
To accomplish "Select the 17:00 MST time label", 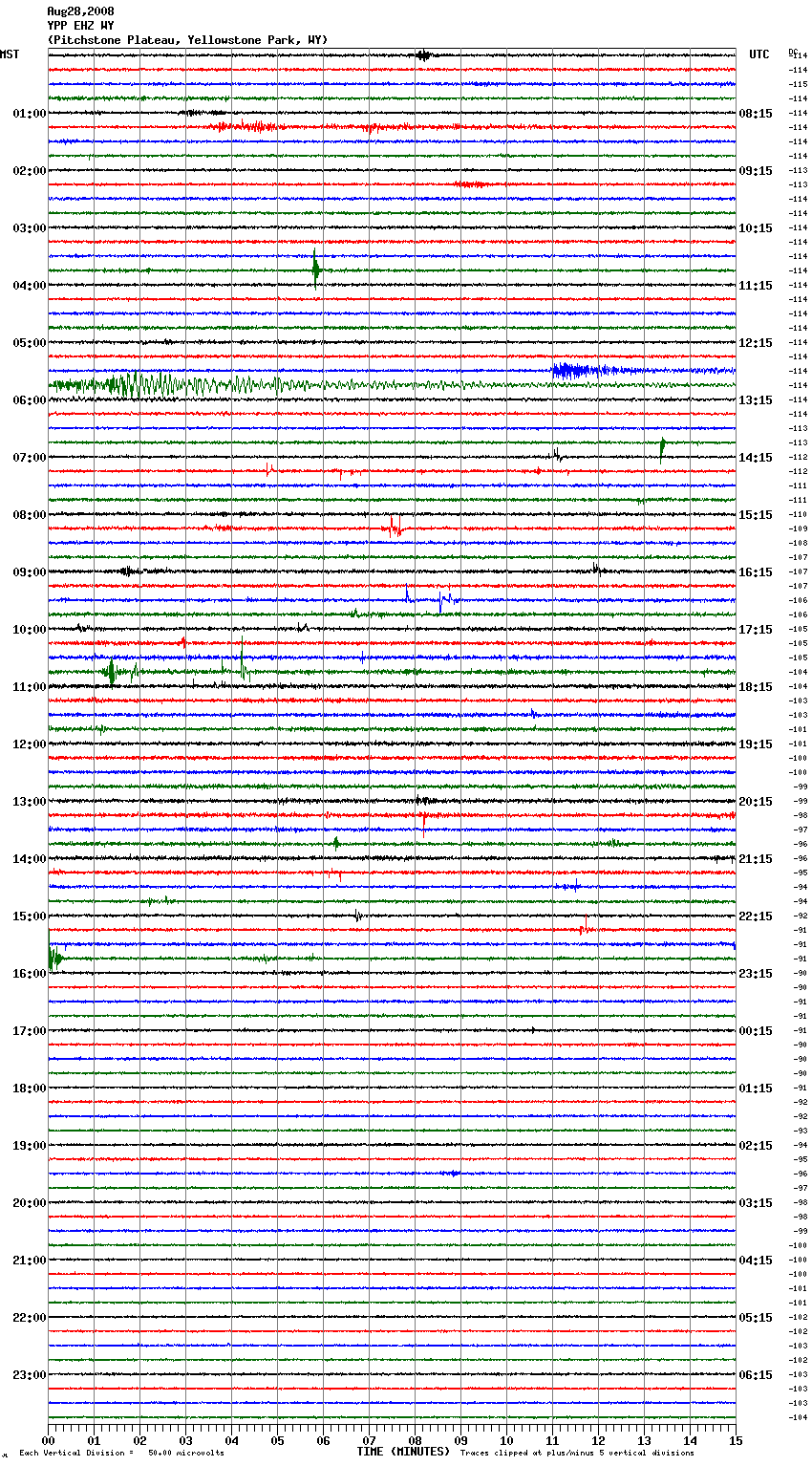I will tap(30, 1031).
